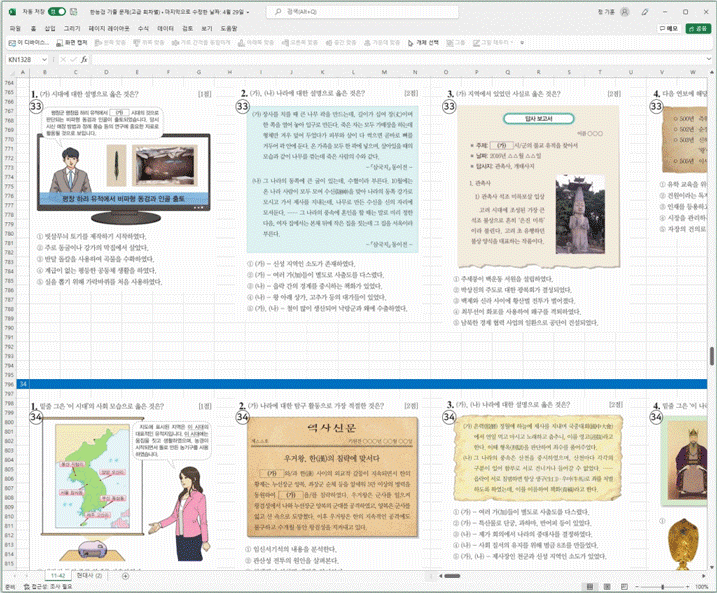Viewport: 717px width, 593px height.
Task: Open the 데이터 ribbon tab
Action: click(165, 28)
